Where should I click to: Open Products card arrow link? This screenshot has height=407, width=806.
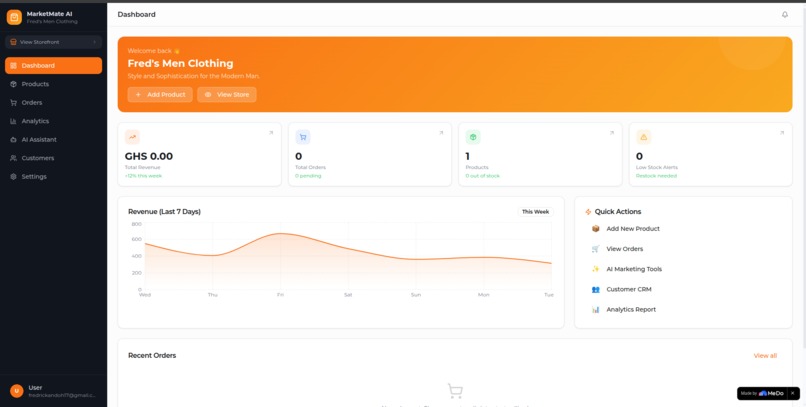tap(612, 133)
